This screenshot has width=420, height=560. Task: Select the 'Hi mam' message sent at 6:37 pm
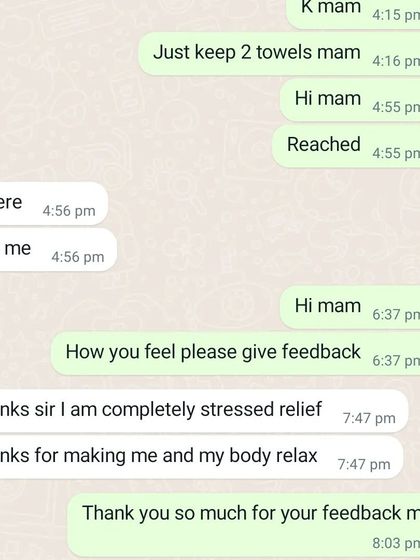350,307
